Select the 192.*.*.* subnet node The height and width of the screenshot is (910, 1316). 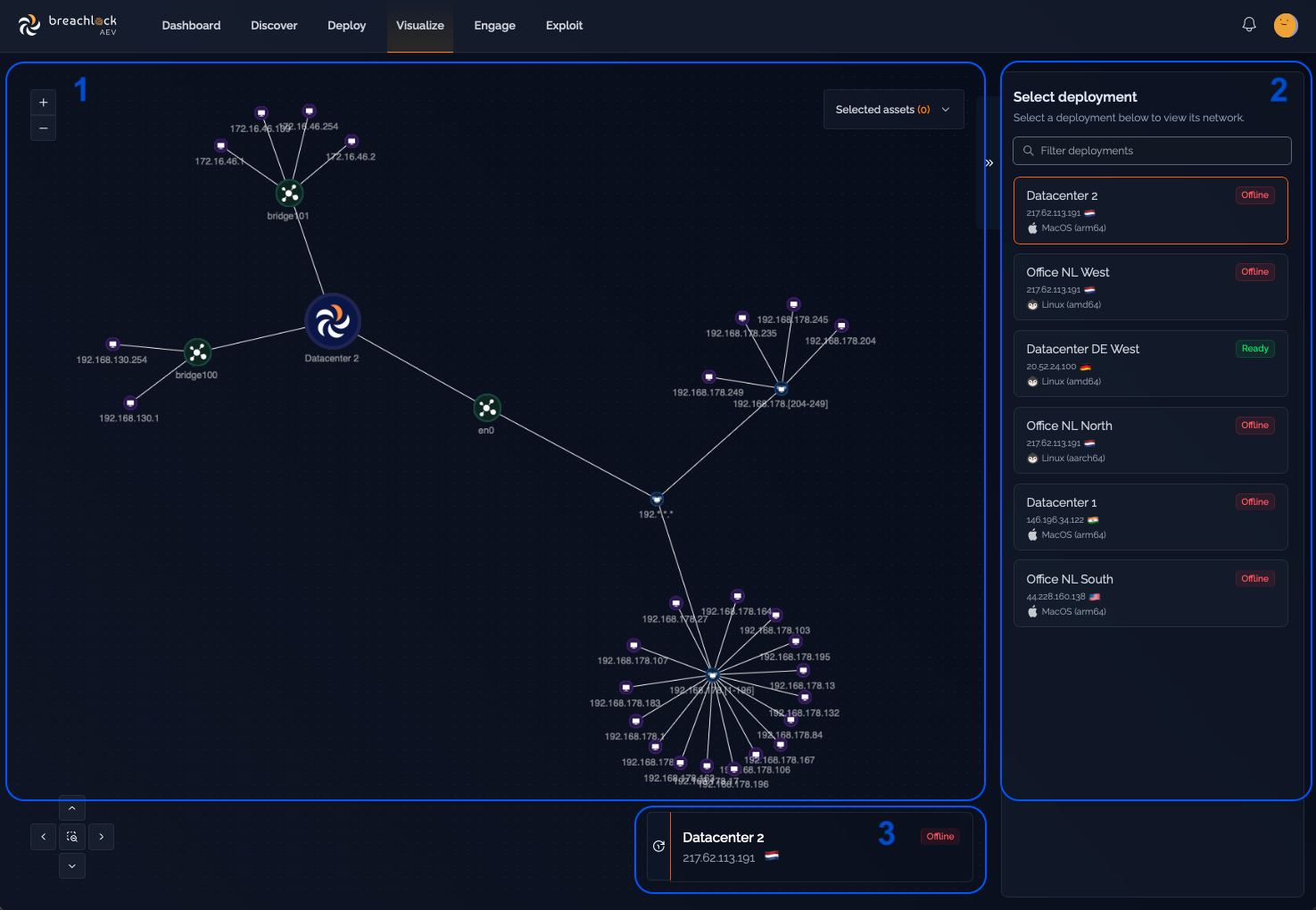pos(657,500)
